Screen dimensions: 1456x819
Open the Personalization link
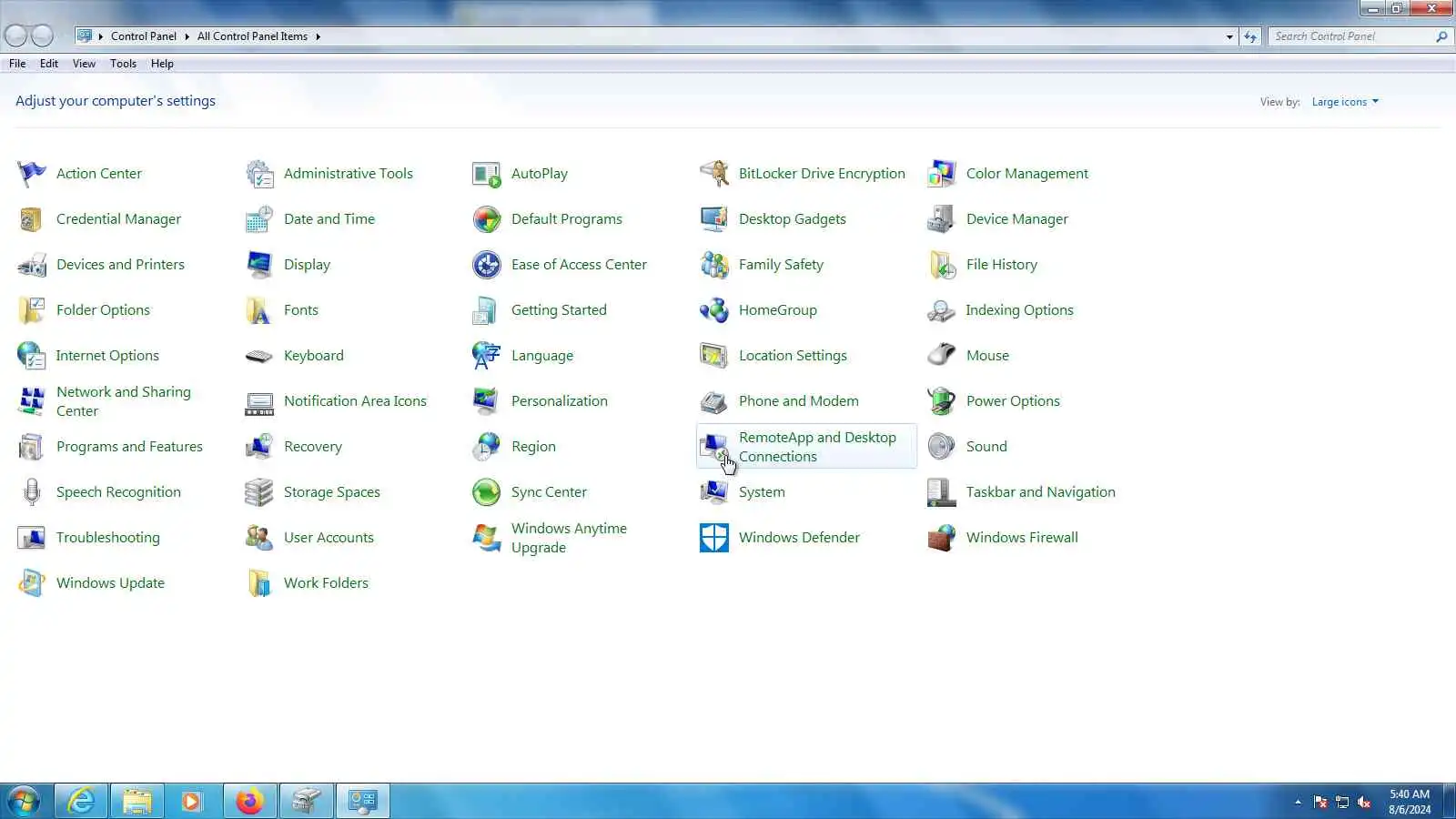pos(559,401)
